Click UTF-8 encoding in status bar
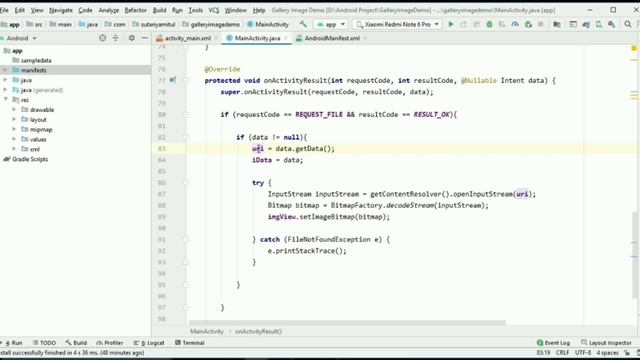The width and height of the screenshot is (640, 360). coord(583,353)
